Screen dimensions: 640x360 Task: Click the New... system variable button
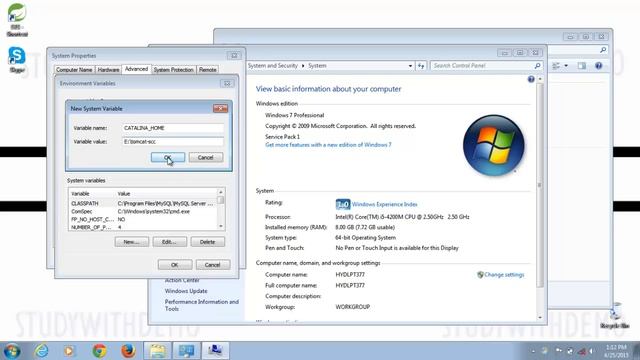point(131,242)
